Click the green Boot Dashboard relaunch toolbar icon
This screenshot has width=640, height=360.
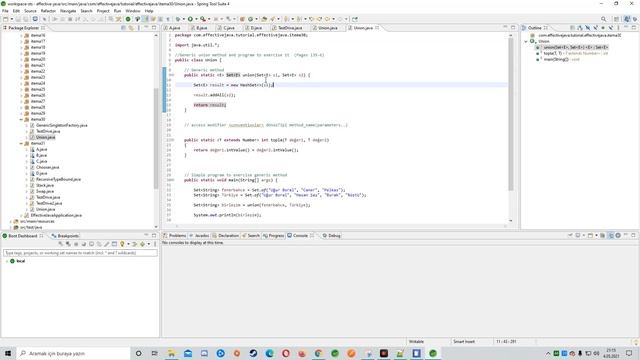128,19
